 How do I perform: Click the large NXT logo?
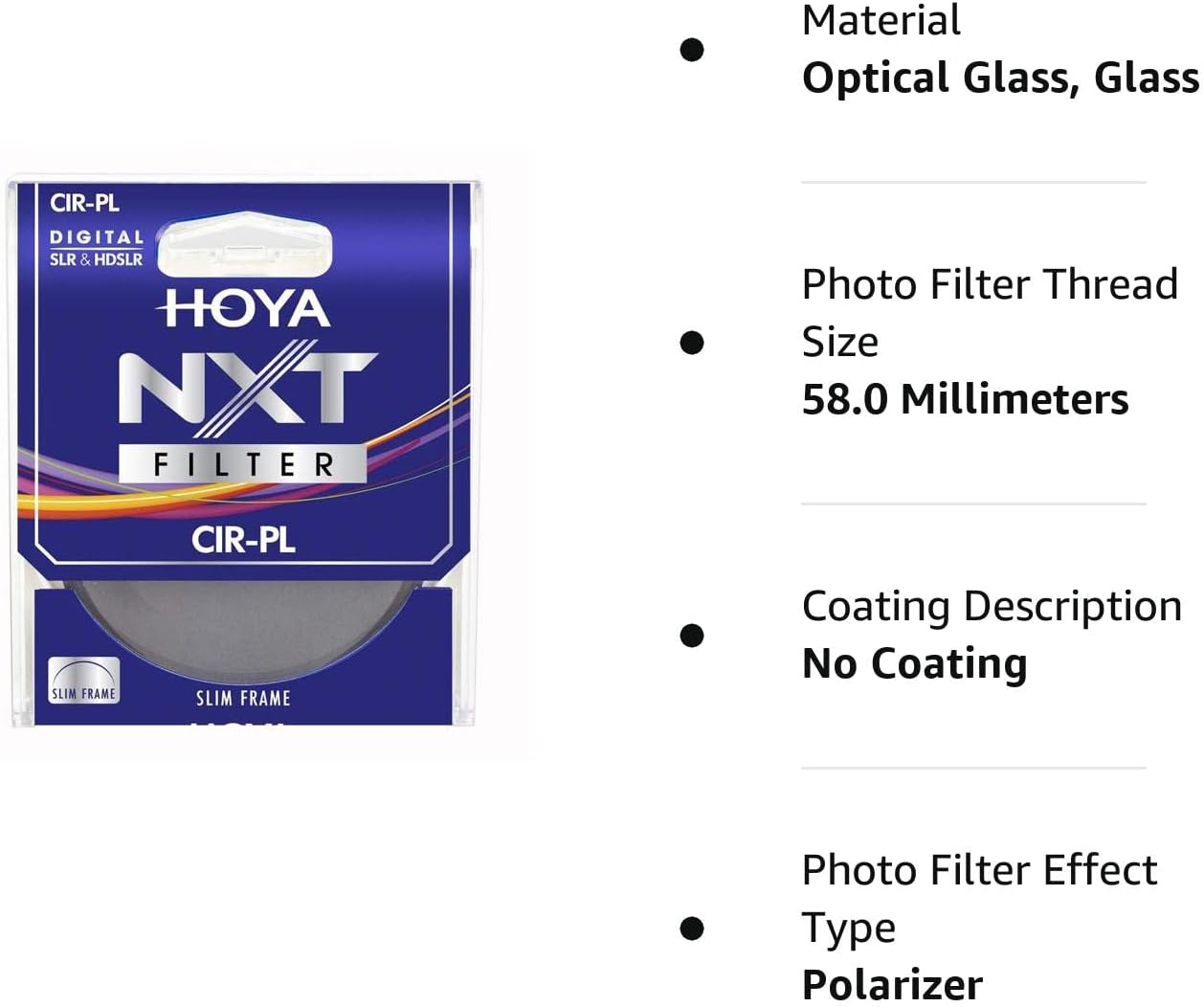(x=247, y=389)
